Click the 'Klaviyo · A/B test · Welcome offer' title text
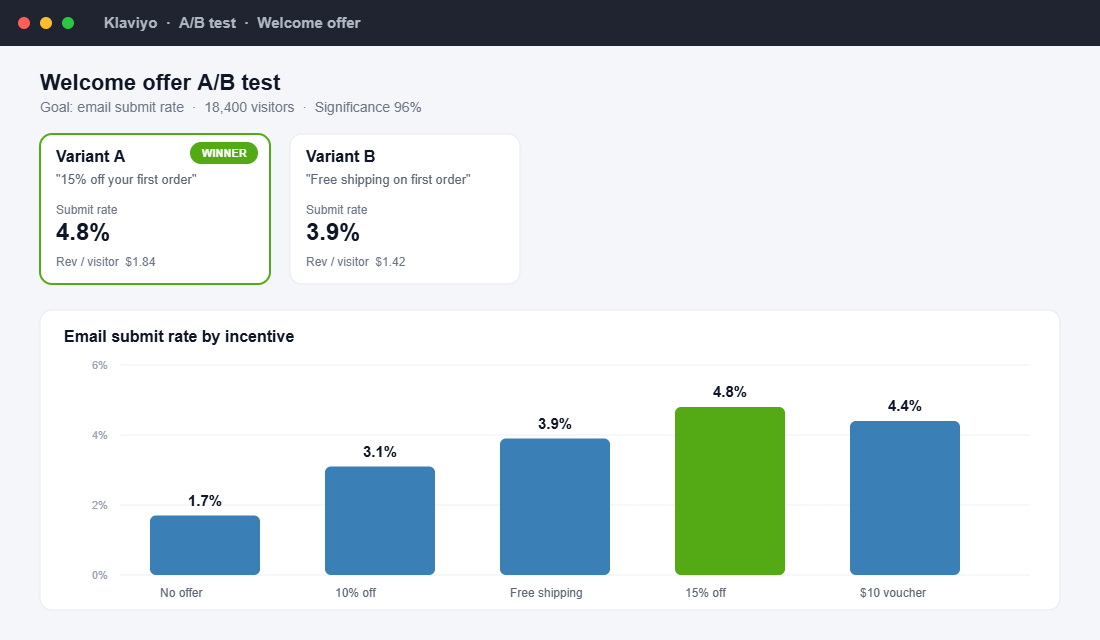The width and height of the screenshot is (1100, 640). (x=232, y=23)
